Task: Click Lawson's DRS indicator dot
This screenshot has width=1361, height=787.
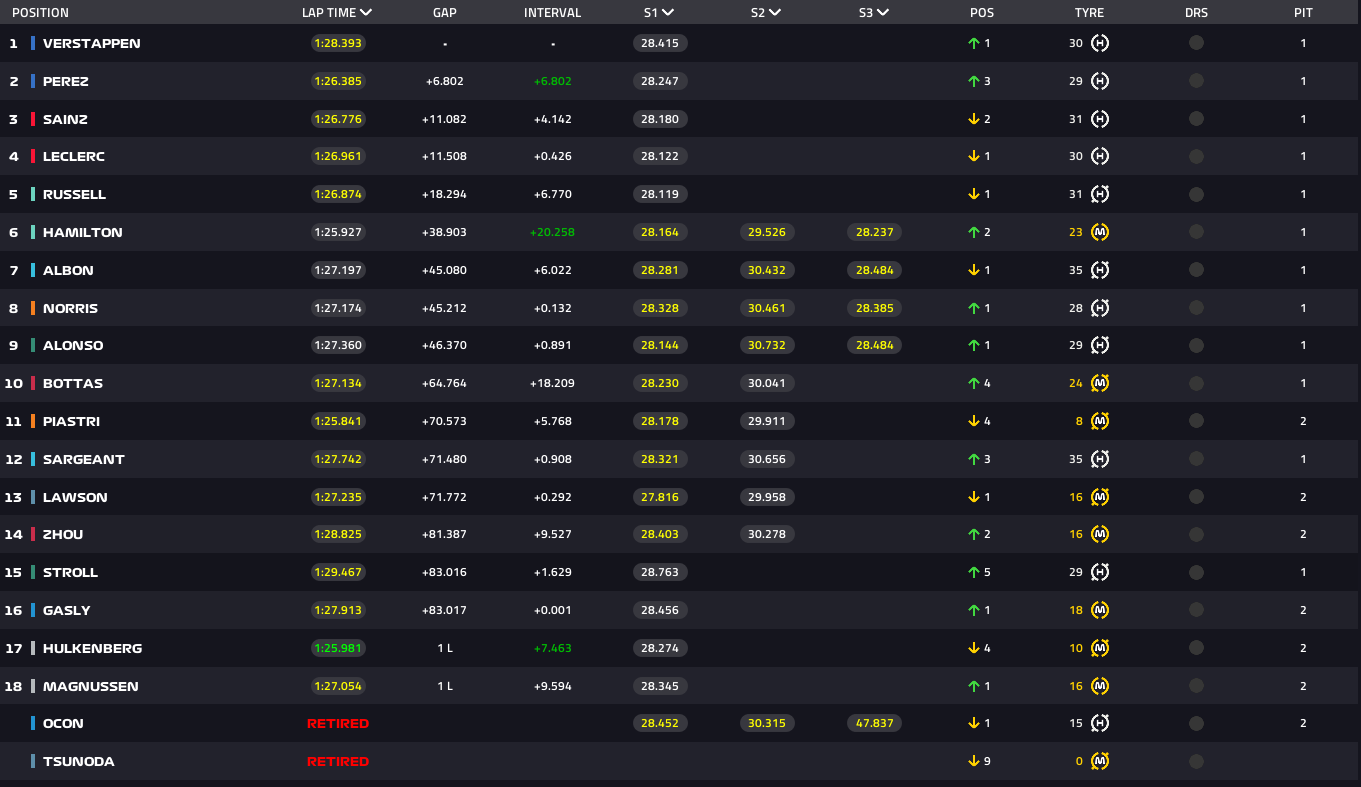Action: coord(1196,497)
